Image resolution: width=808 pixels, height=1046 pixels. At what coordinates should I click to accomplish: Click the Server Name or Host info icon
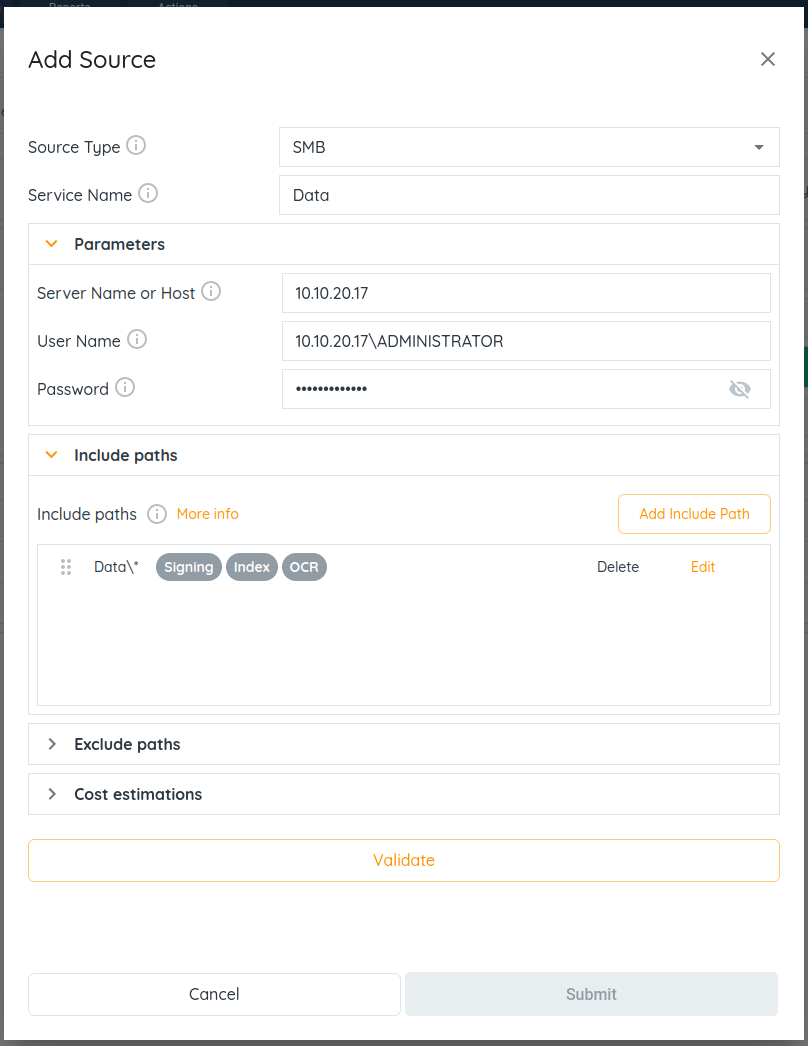click(x=211, y=292)
